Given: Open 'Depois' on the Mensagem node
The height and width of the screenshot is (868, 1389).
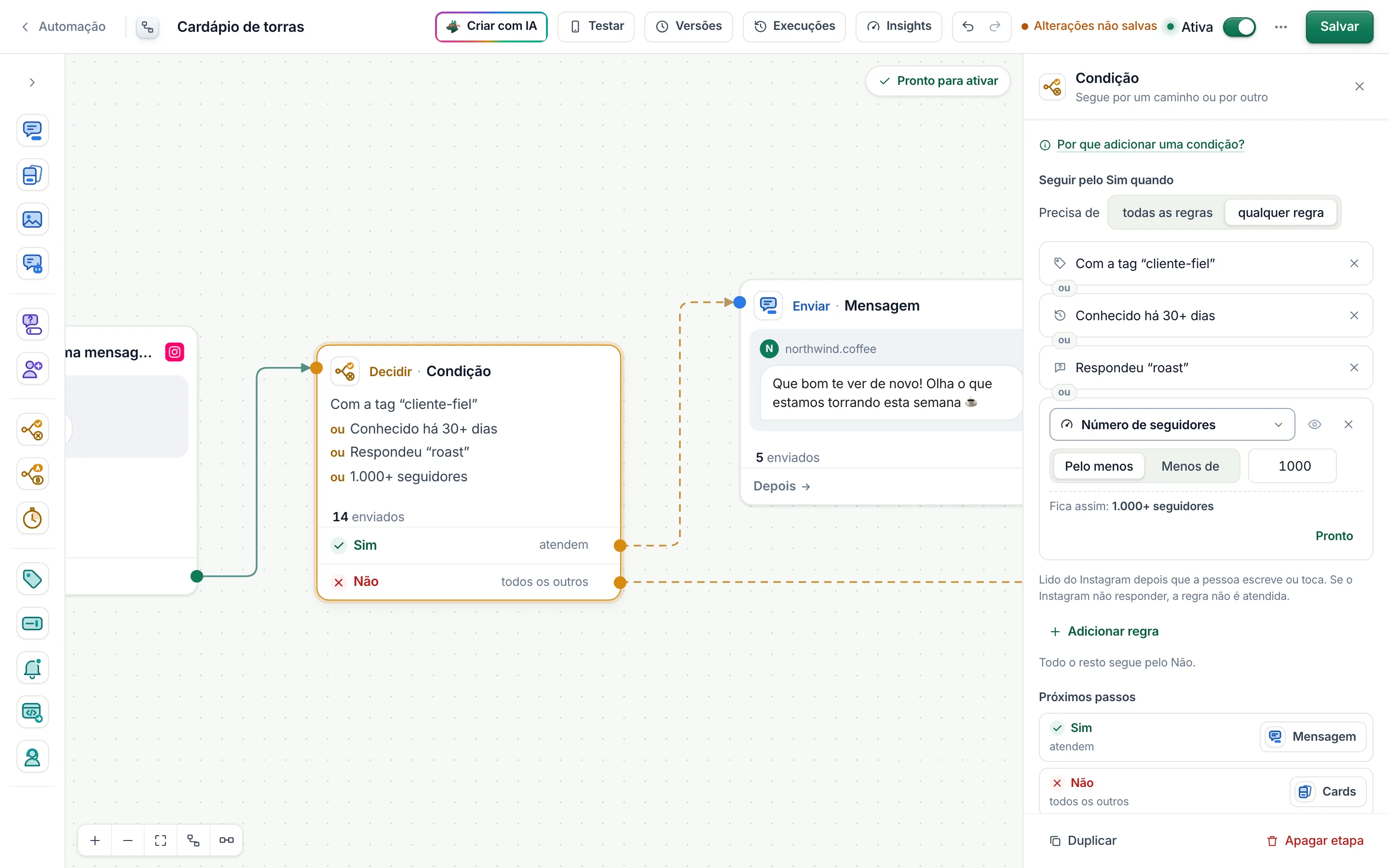Looking at the screenshot, I should point(782,486).
